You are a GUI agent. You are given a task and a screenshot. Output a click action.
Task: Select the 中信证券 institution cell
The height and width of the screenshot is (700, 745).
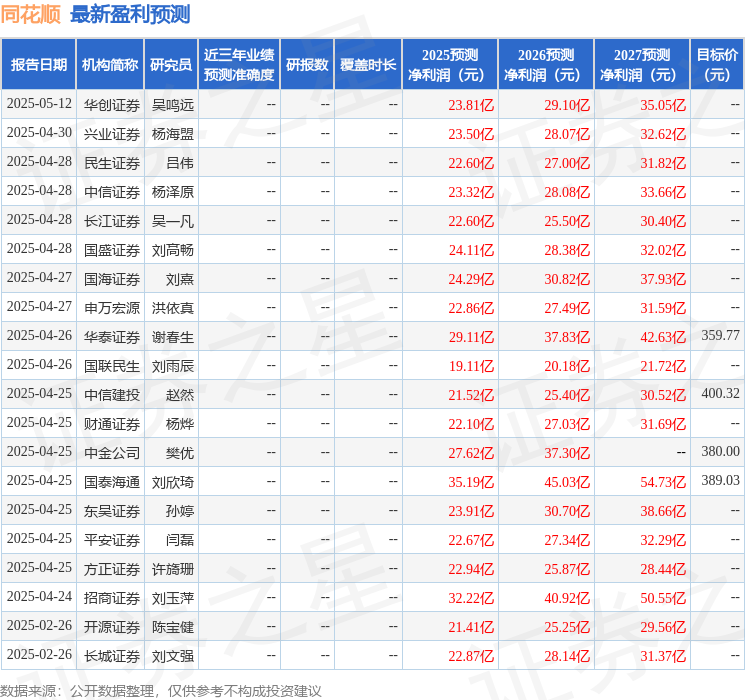click(112, 192)
